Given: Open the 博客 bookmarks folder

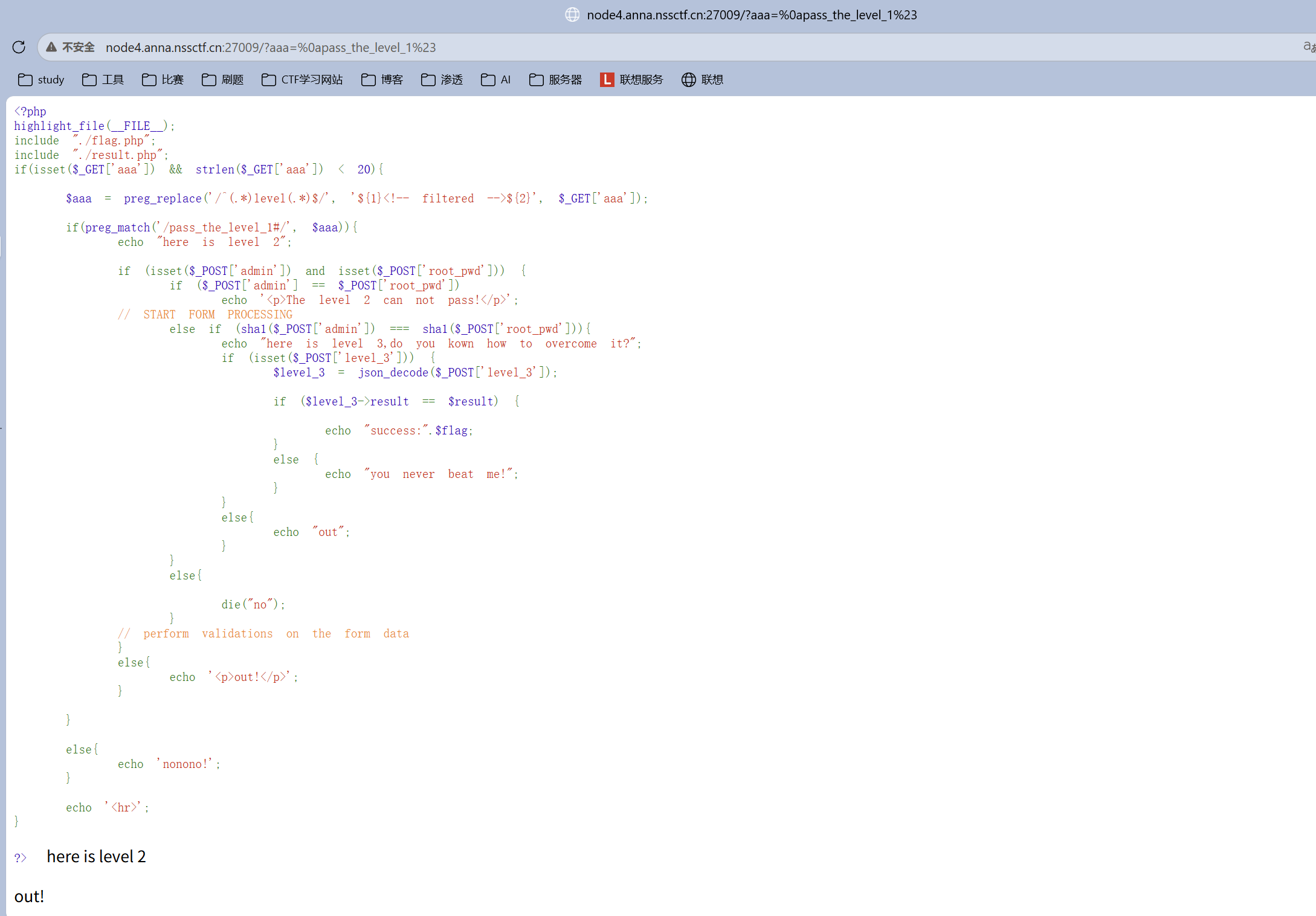Looking at the screenshot, I should pyautogui.click(x=382, y=80).
